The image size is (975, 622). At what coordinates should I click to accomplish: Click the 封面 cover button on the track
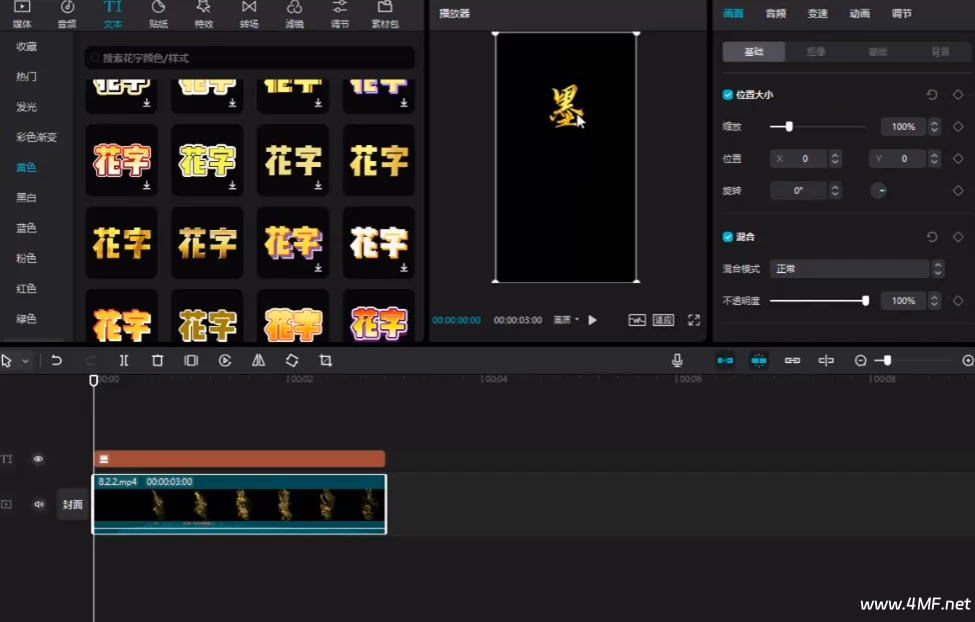pyautogui.click(x=71, y=505)
